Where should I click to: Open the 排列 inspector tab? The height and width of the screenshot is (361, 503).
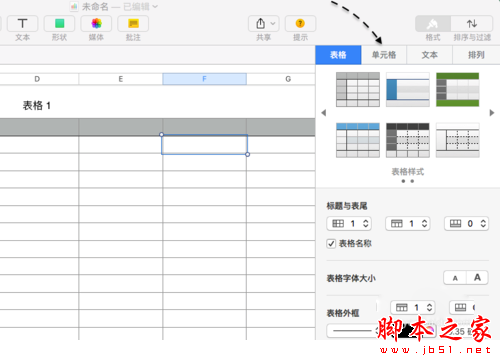click(x=476, y=55)
